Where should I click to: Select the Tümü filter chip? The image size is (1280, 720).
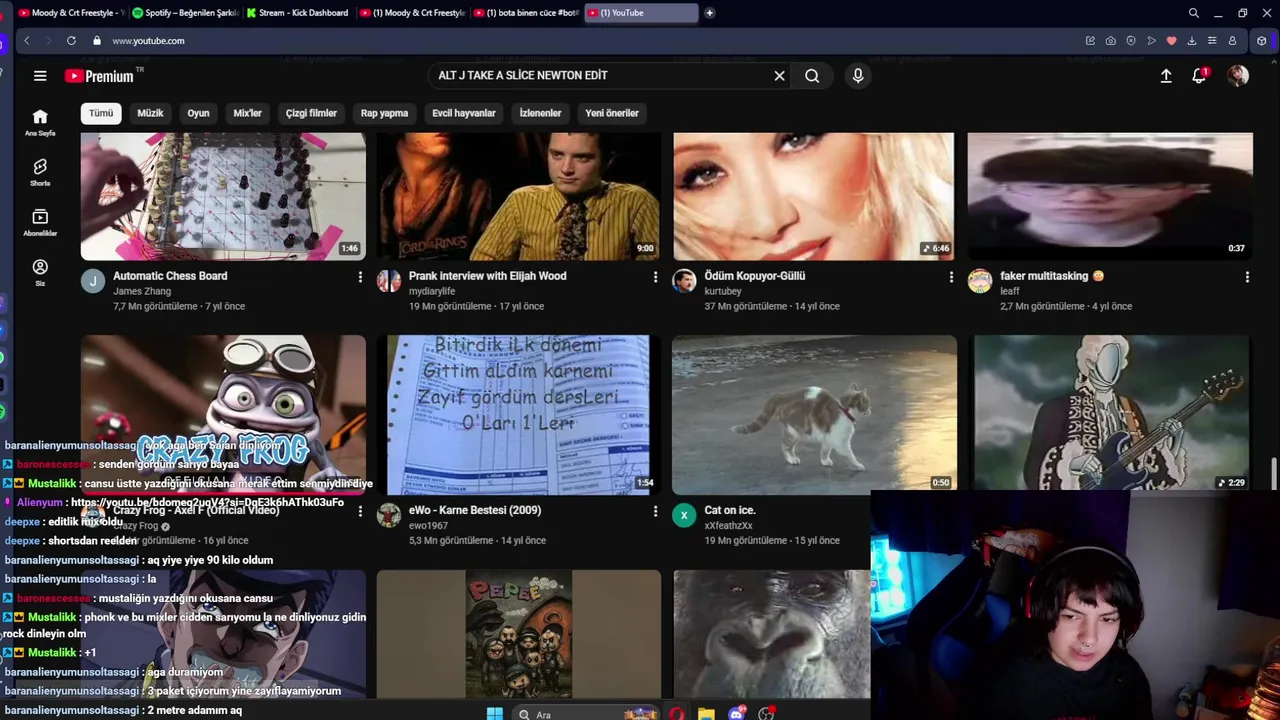[x=101, y=113]
